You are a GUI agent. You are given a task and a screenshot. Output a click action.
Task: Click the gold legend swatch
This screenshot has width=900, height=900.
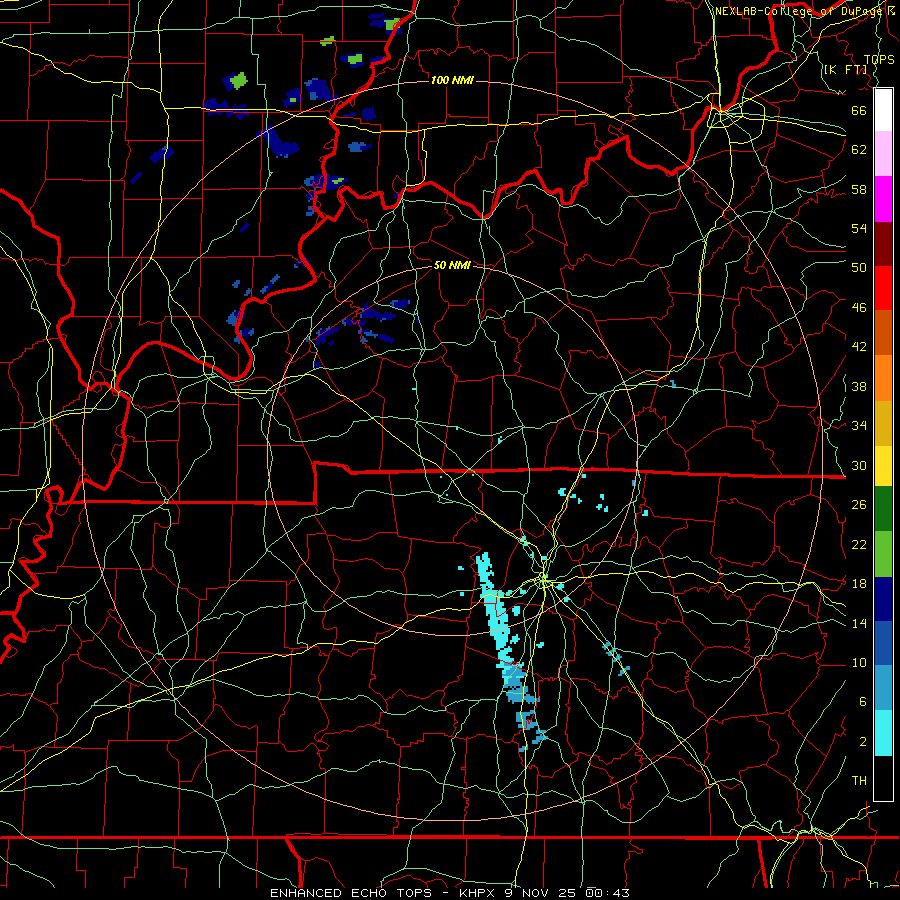click(883, 423)
